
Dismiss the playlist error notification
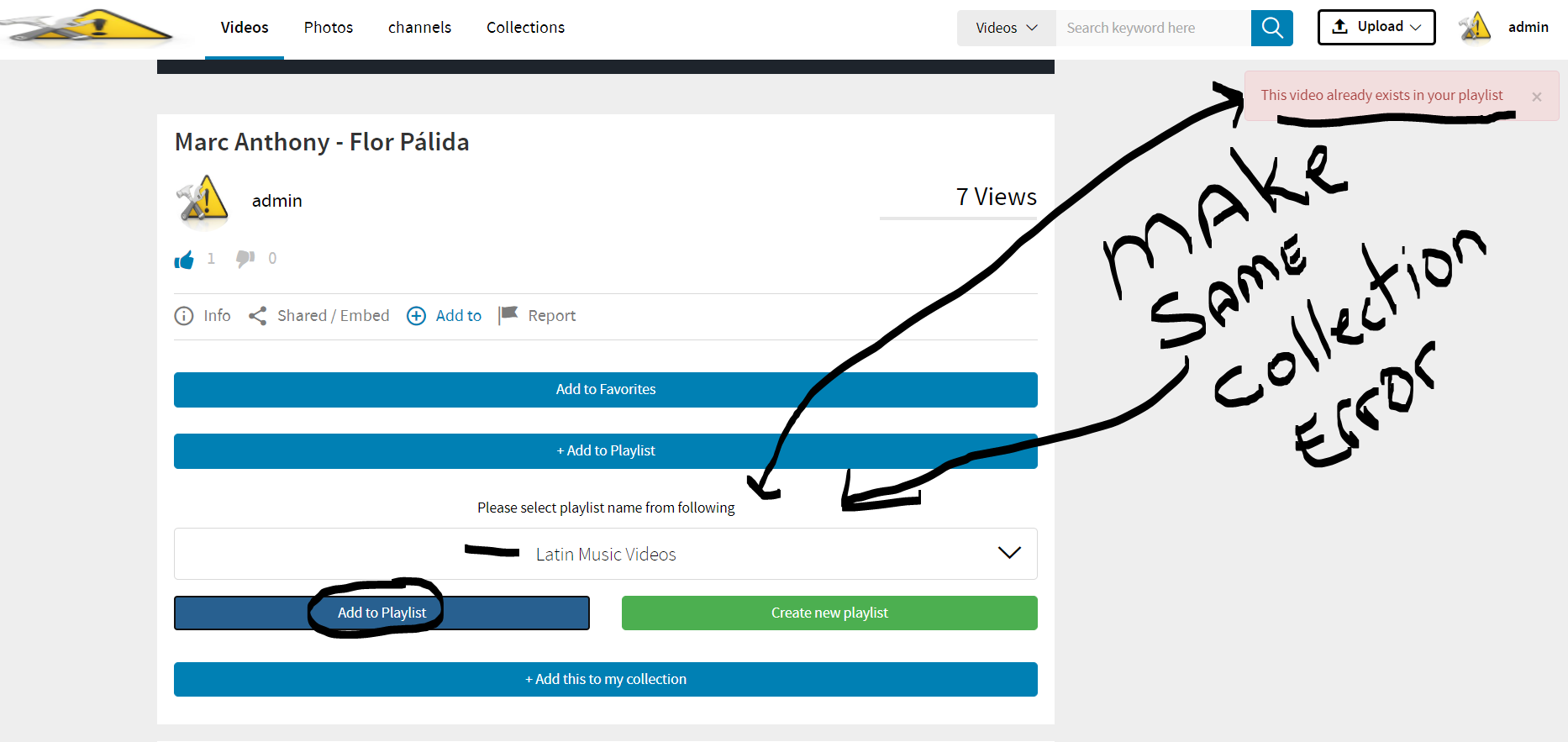coord(1537,97)
